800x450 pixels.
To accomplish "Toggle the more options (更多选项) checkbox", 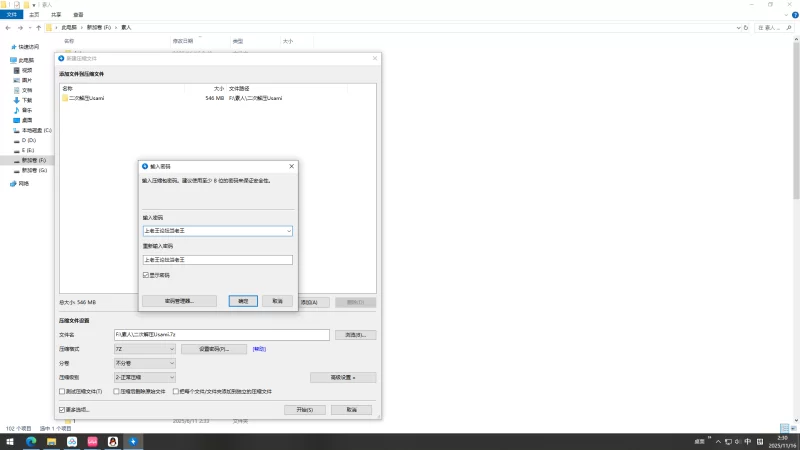I will point(62,410).
